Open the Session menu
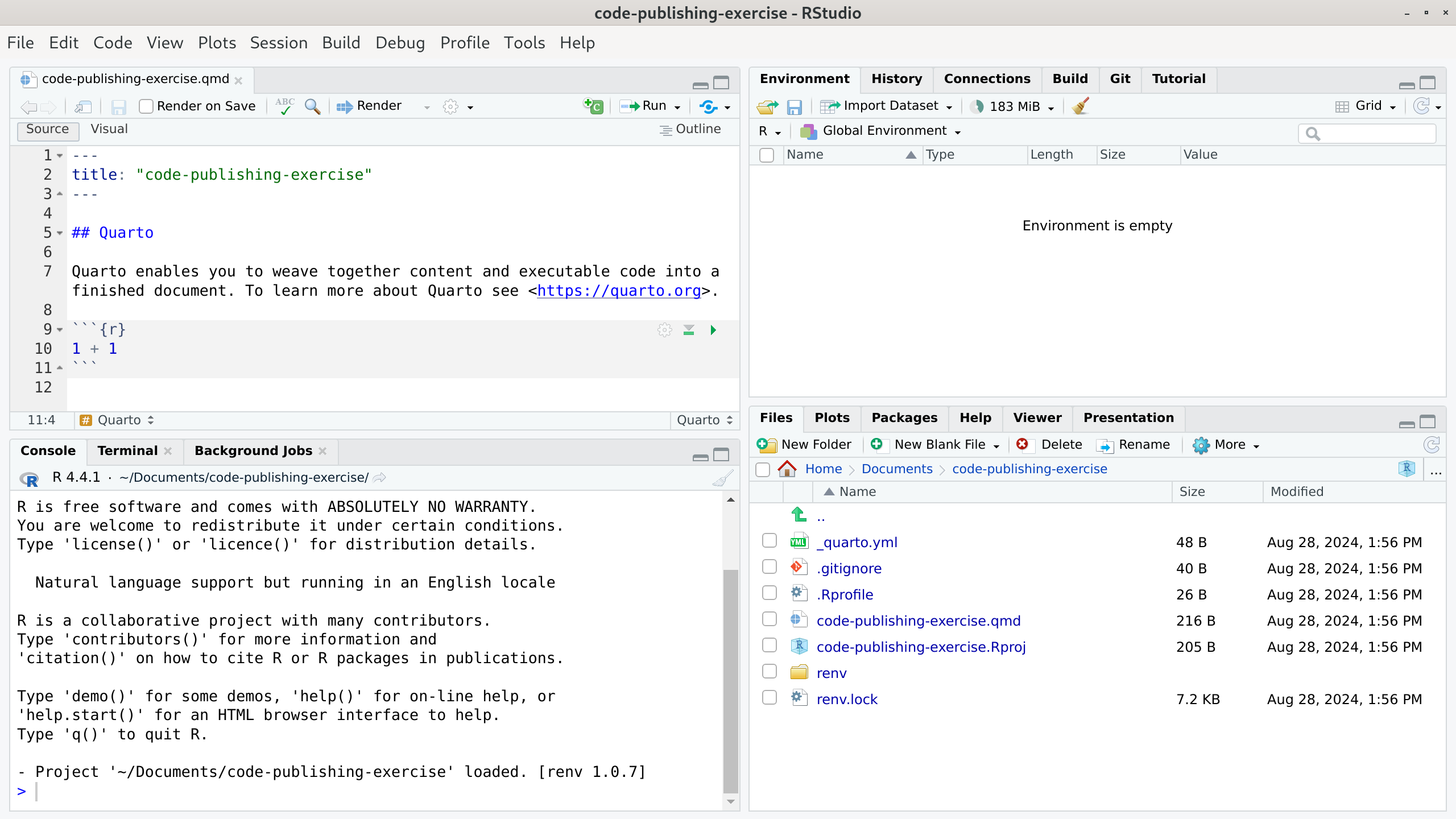Screen dimensions: 1456x819 tap(279, 43)
